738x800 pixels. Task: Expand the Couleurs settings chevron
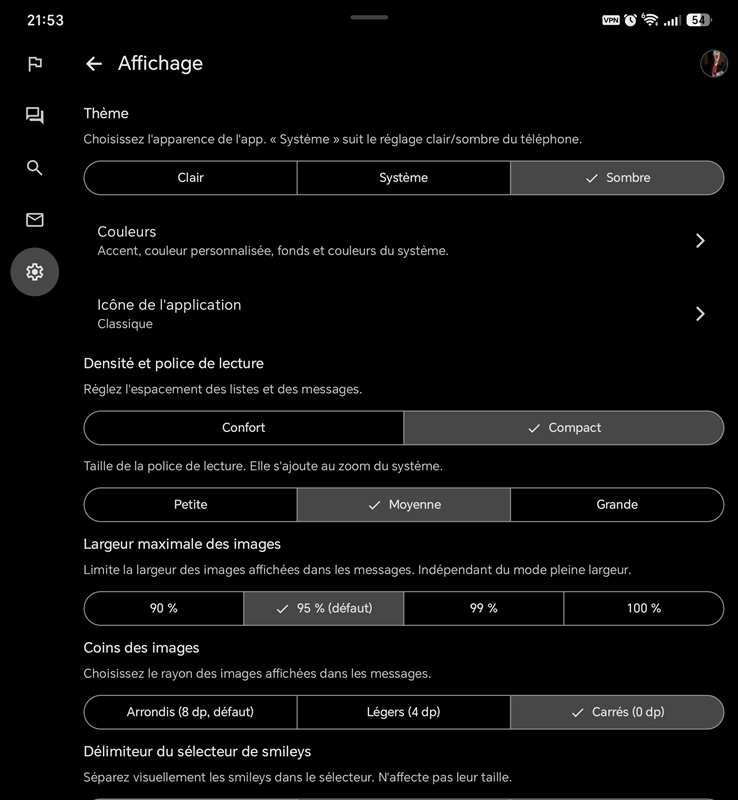(x=700, y=240)
